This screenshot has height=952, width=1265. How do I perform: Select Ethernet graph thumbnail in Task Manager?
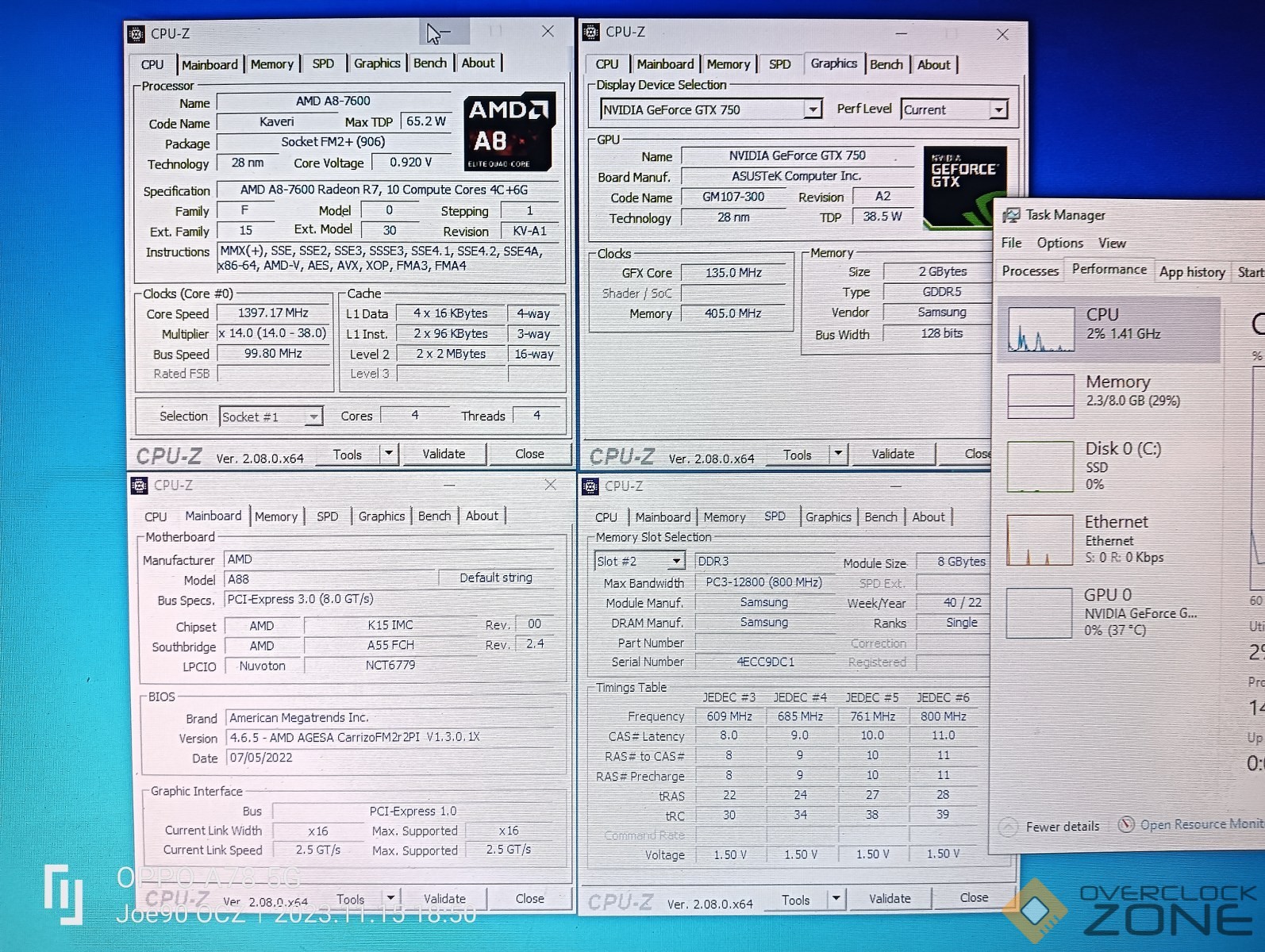[x=1040, y=539]
